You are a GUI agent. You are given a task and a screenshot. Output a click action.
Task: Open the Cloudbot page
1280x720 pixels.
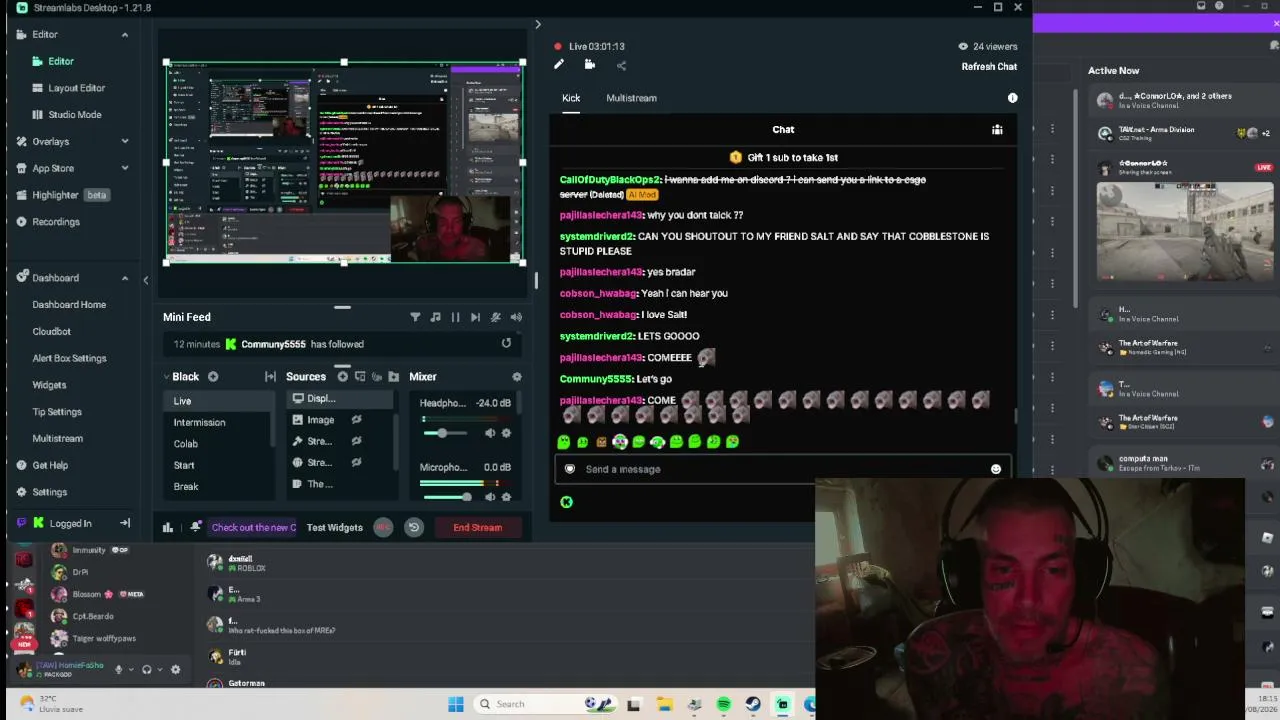[52, 332]
